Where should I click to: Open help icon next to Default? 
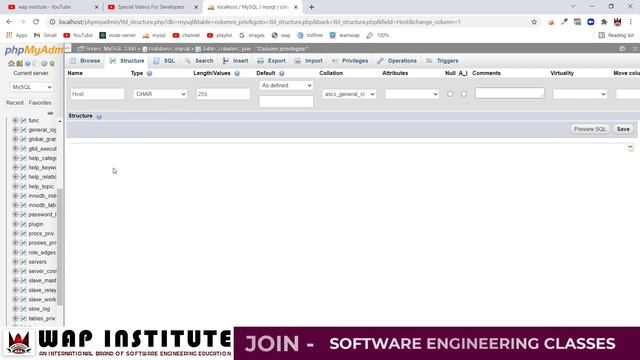282,73
